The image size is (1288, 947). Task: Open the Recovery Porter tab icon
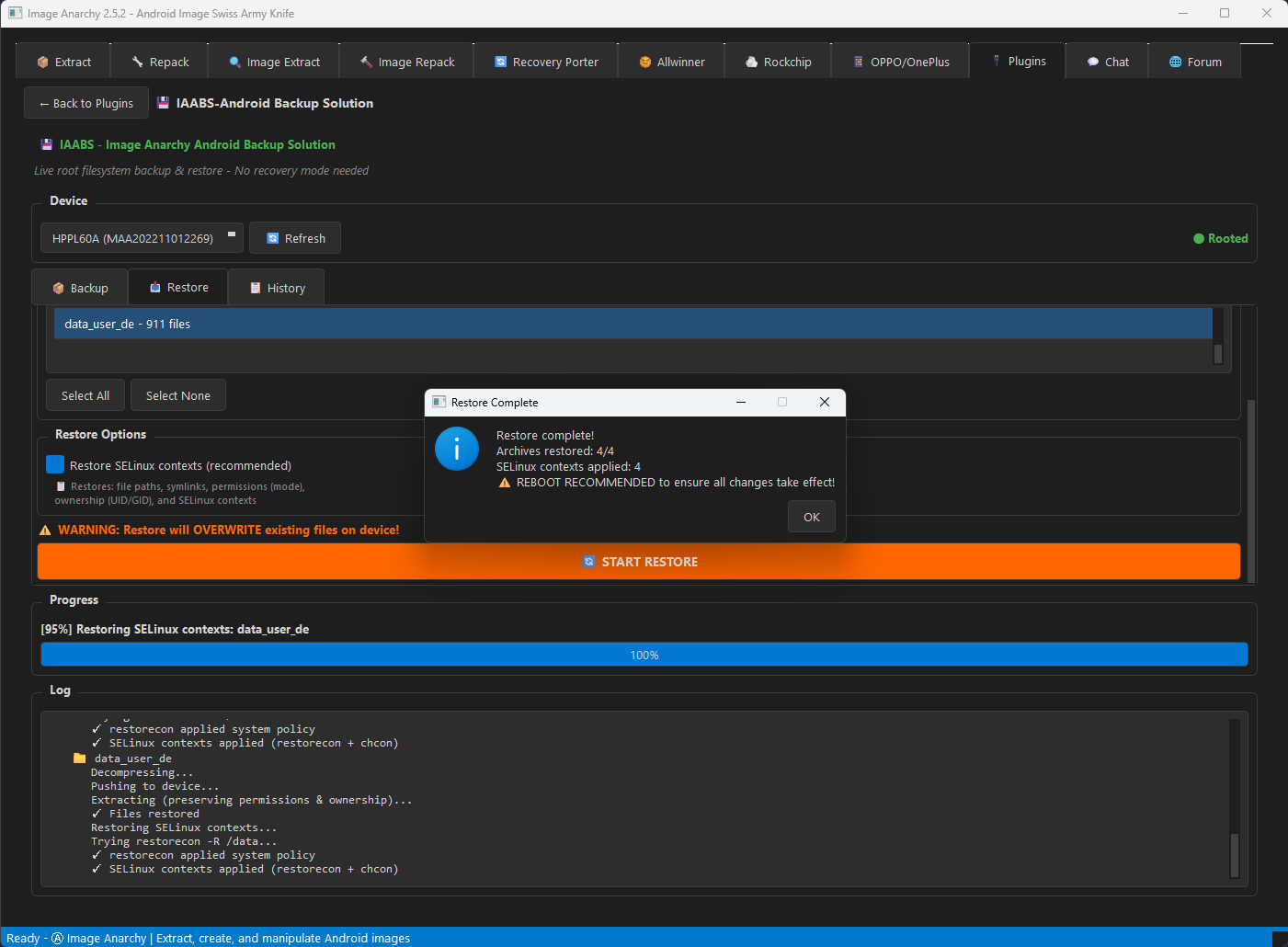click(x=500, y=61)
